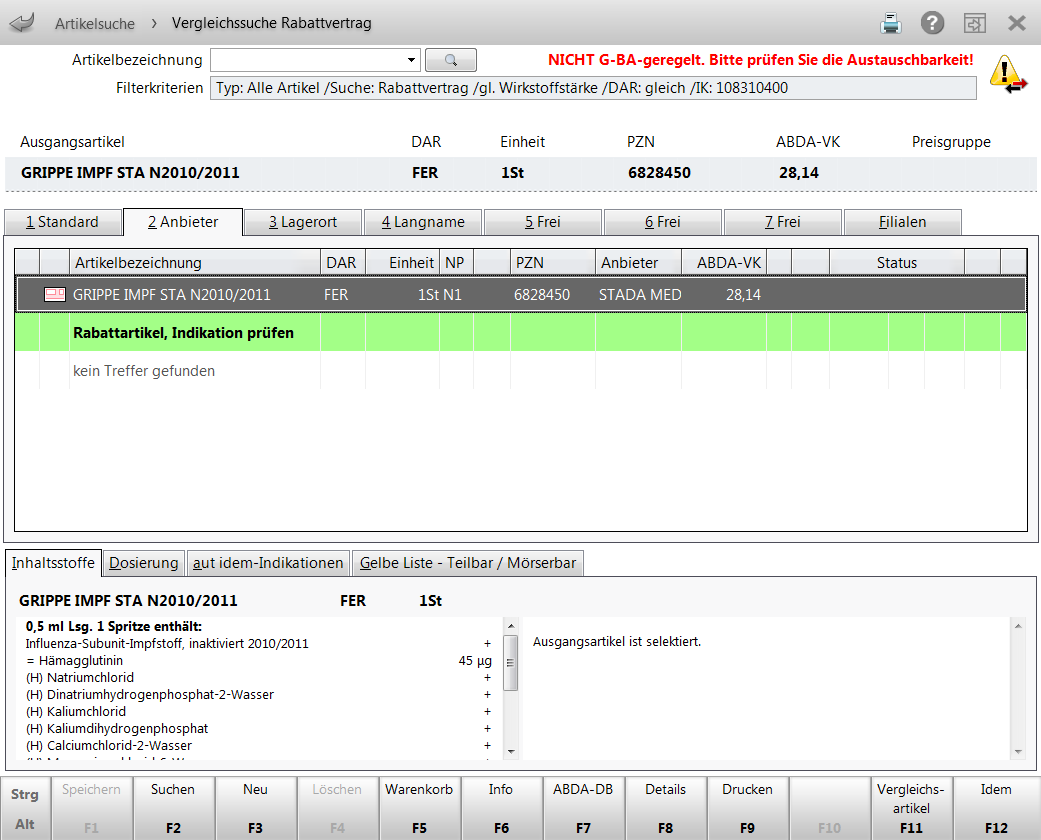
Task: Click the (H) Calciumchlorid-2-Wasser ingredient line
Action: point(259,746)
